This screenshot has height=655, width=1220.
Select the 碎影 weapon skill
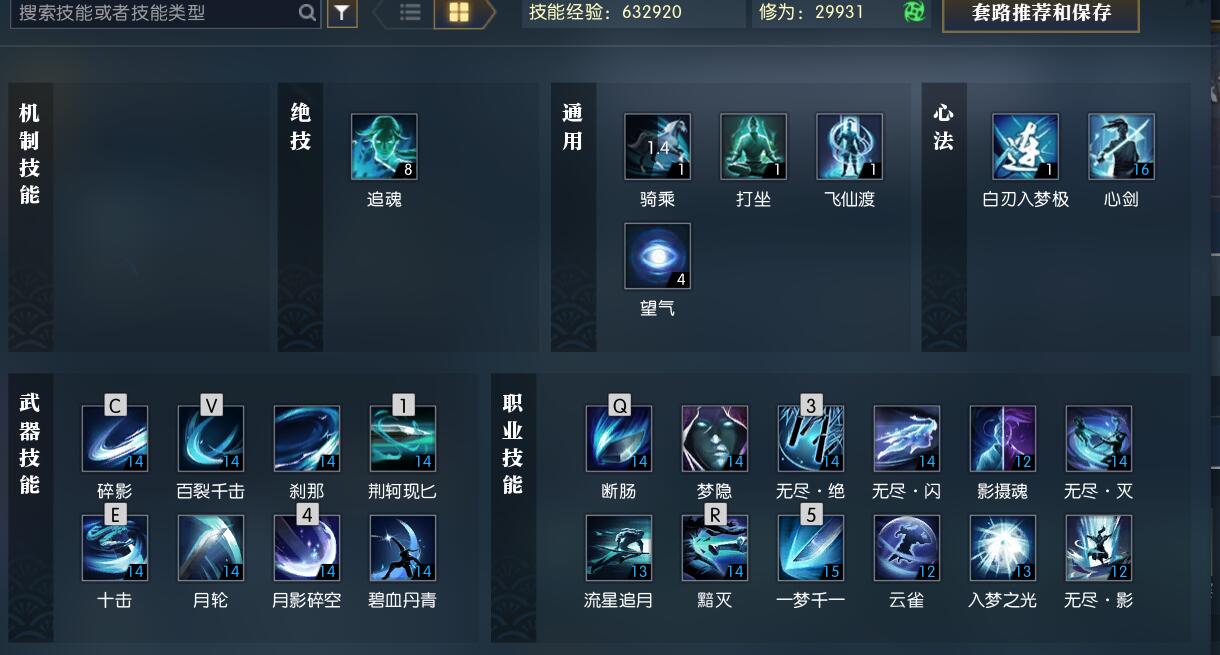[x=114, y=438]
